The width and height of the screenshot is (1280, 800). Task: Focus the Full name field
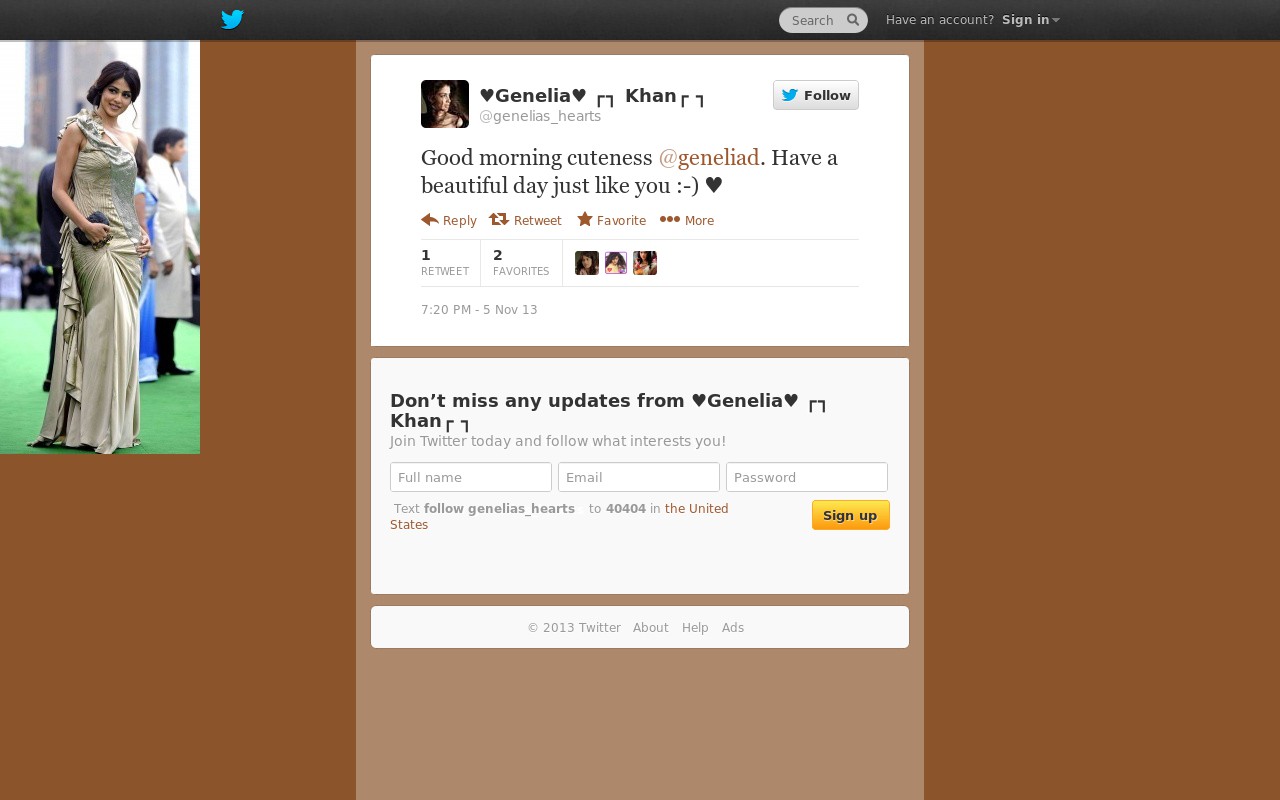471,477
